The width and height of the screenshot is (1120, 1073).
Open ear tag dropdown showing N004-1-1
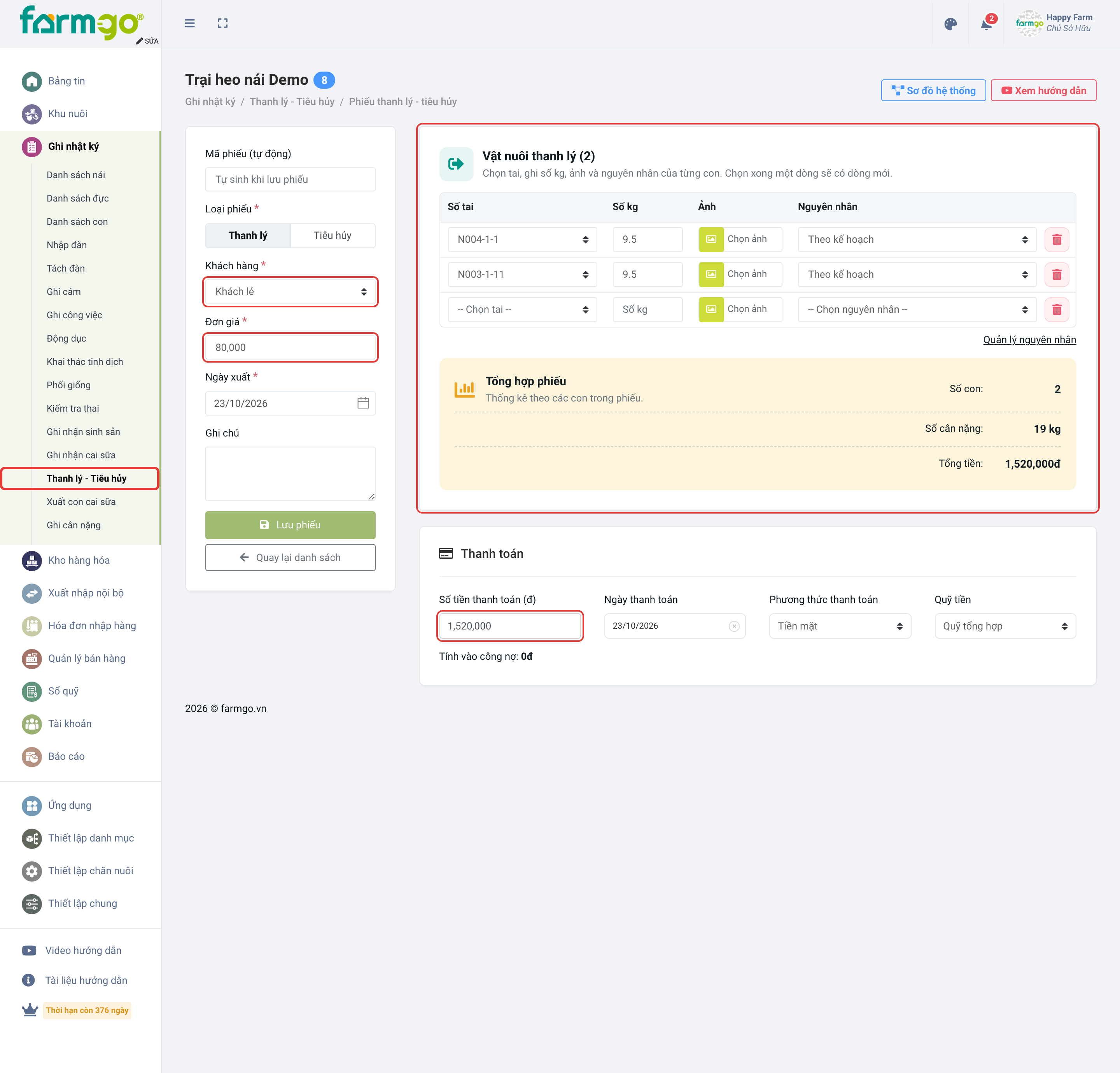point(522,240)
